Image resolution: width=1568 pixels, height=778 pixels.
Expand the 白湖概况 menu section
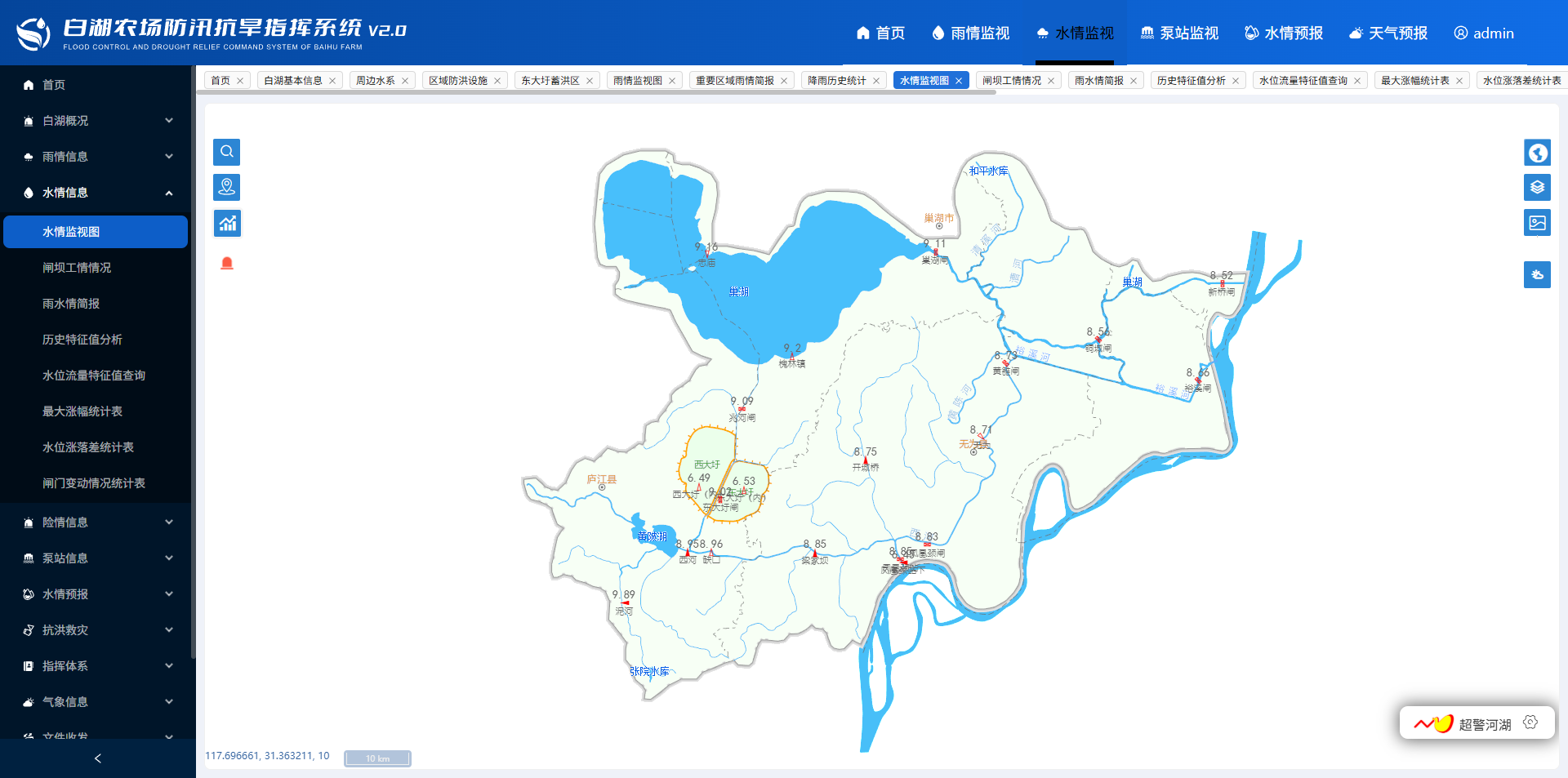pyautogui.click(x=98, y=121)
